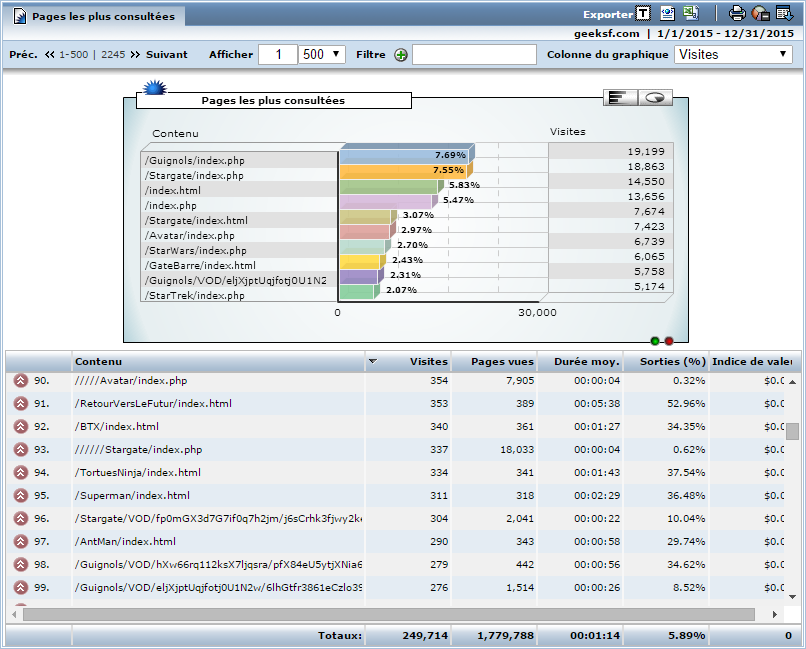Open Colonne du graphique Visites dropdown
The width and height of the screenshot is (806, 649).
pyautogui.click(x=734, y=54)
